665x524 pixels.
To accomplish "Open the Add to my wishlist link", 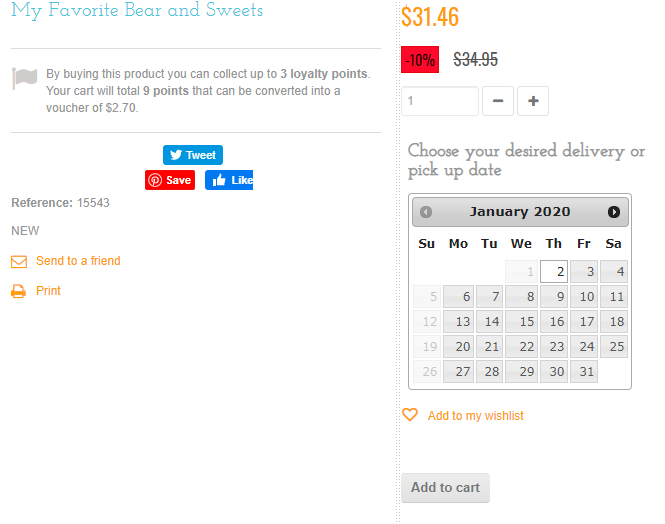I will (x=475, y=416).
